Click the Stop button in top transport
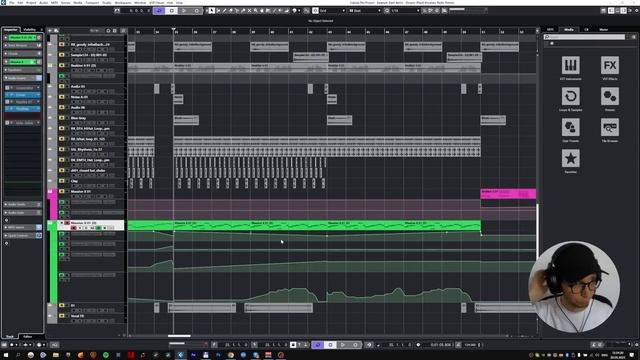Viewport: 640px width, 360px height. pyautogui.click(x=171, y=11)
